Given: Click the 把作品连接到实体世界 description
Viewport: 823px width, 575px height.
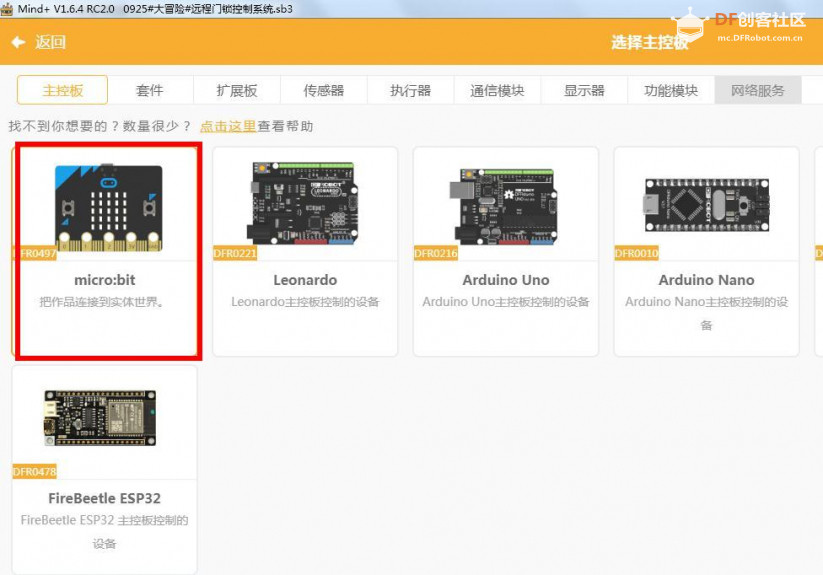Looking at the screenshot, I should (x=101, y=302).
